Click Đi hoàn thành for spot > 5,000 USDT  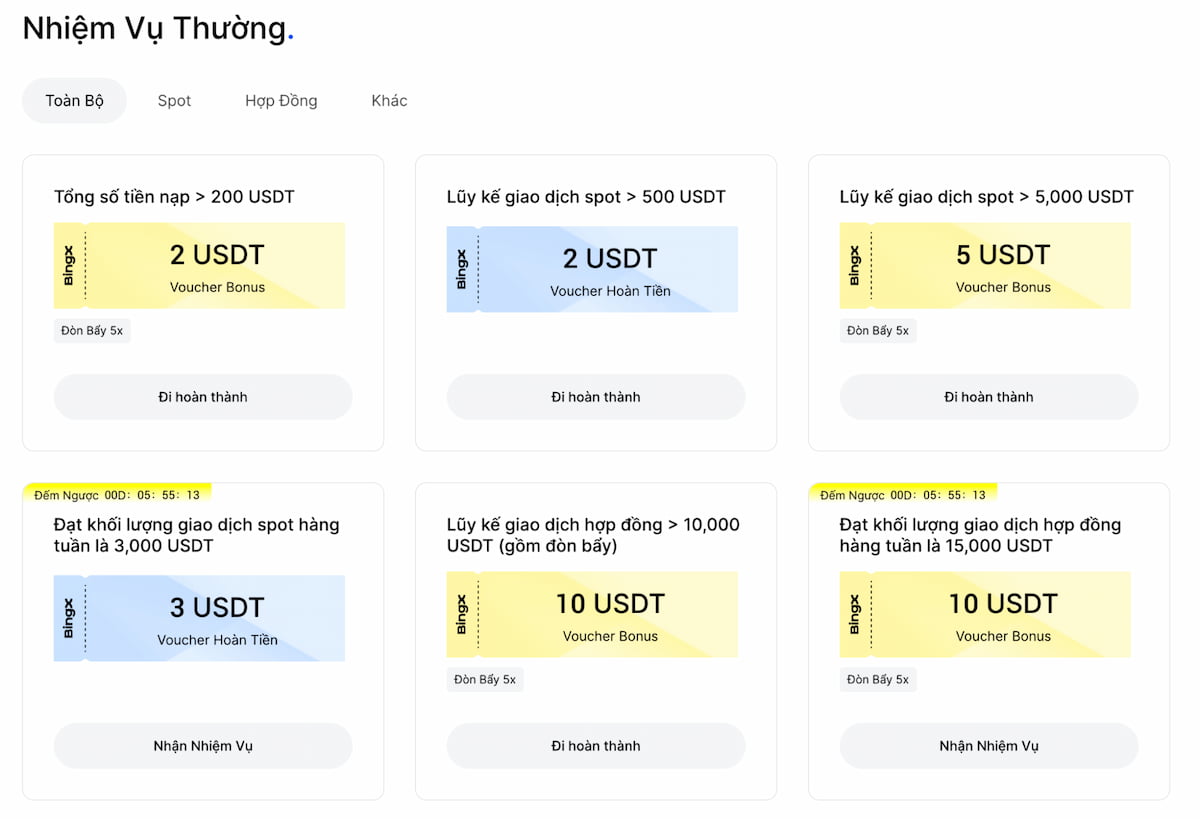pyautogui.click(x=989, y=397)
